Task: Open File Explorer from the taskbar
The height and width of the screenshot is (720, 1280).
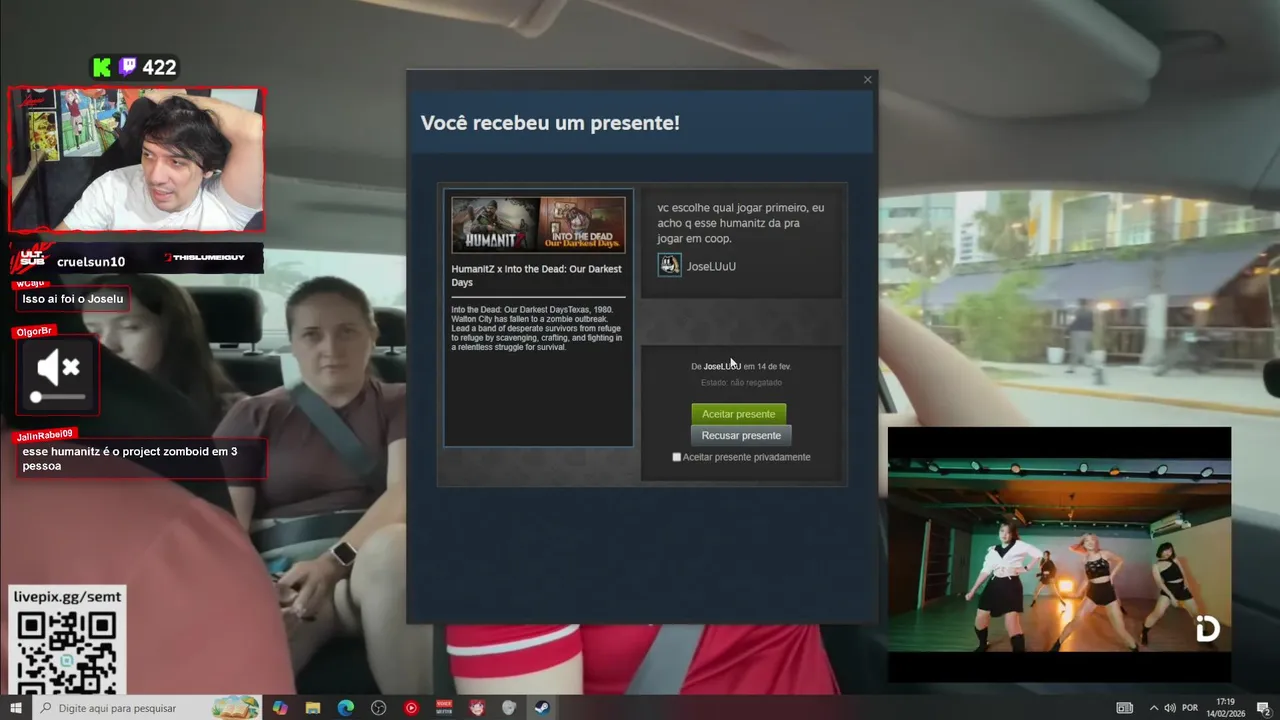Action: click(313, 708)
